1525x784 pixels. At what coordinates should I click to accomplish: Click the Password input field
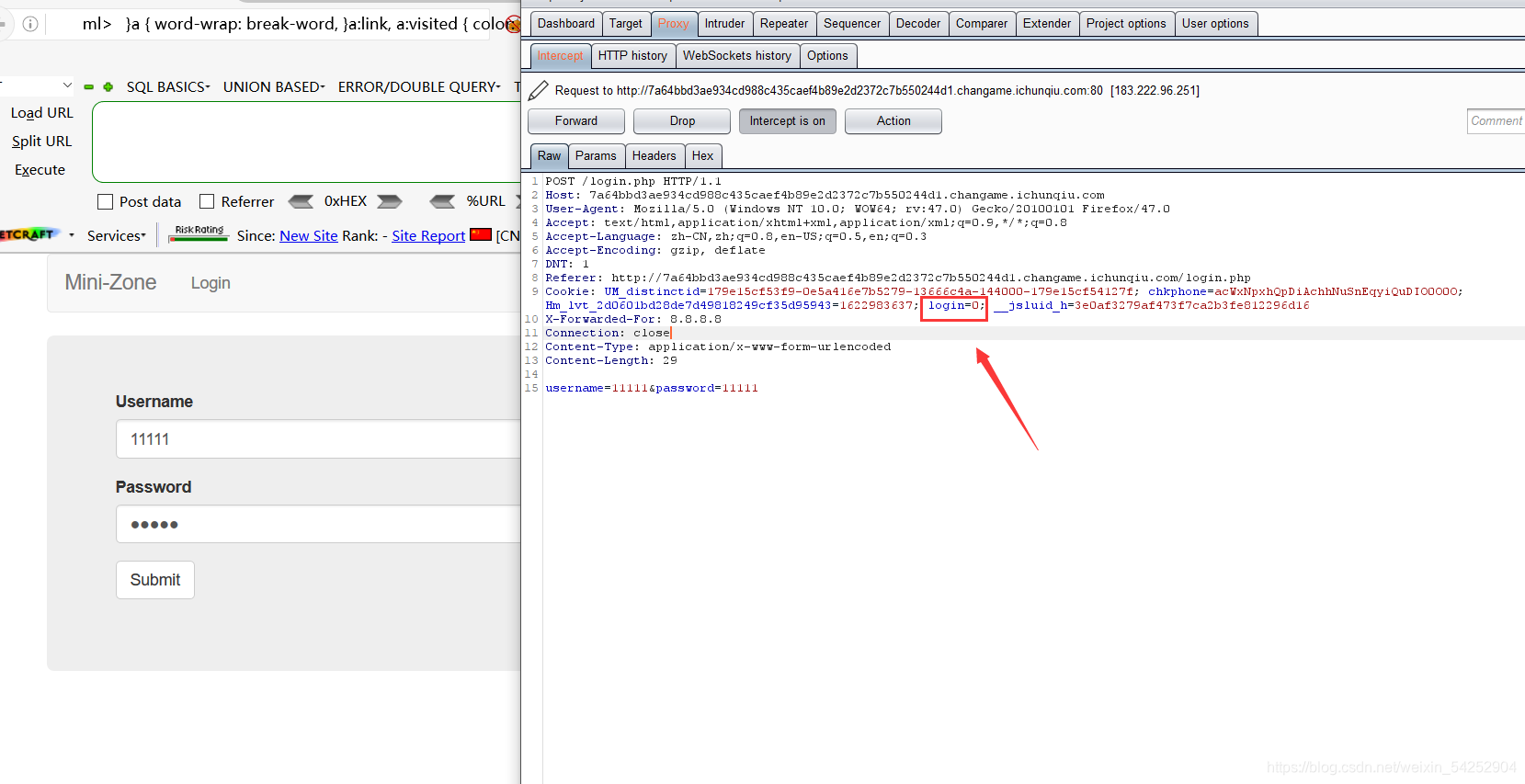point(318,524)
